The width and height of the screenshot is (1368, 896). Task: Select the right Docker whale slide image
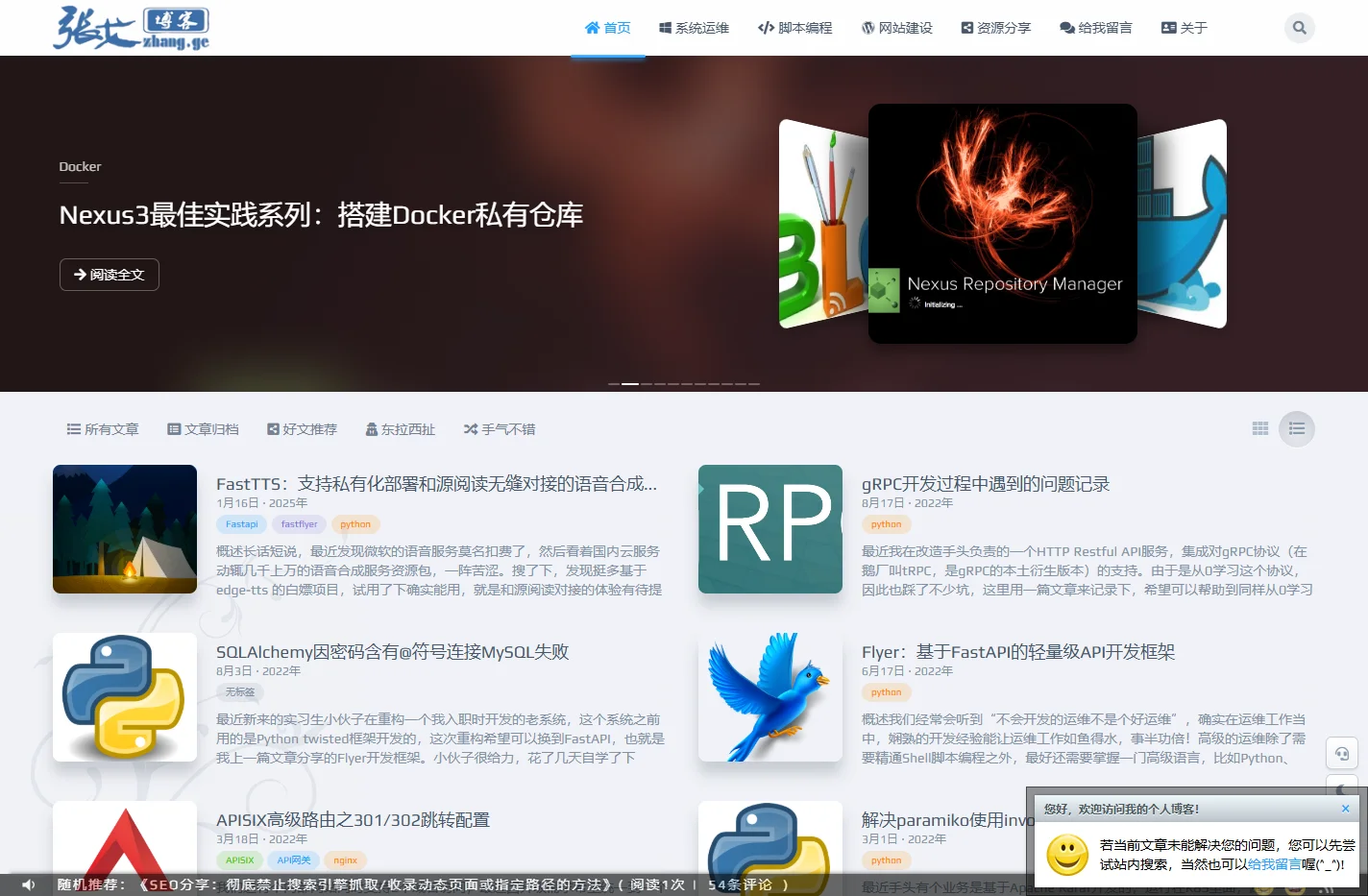pos(1183,224)
